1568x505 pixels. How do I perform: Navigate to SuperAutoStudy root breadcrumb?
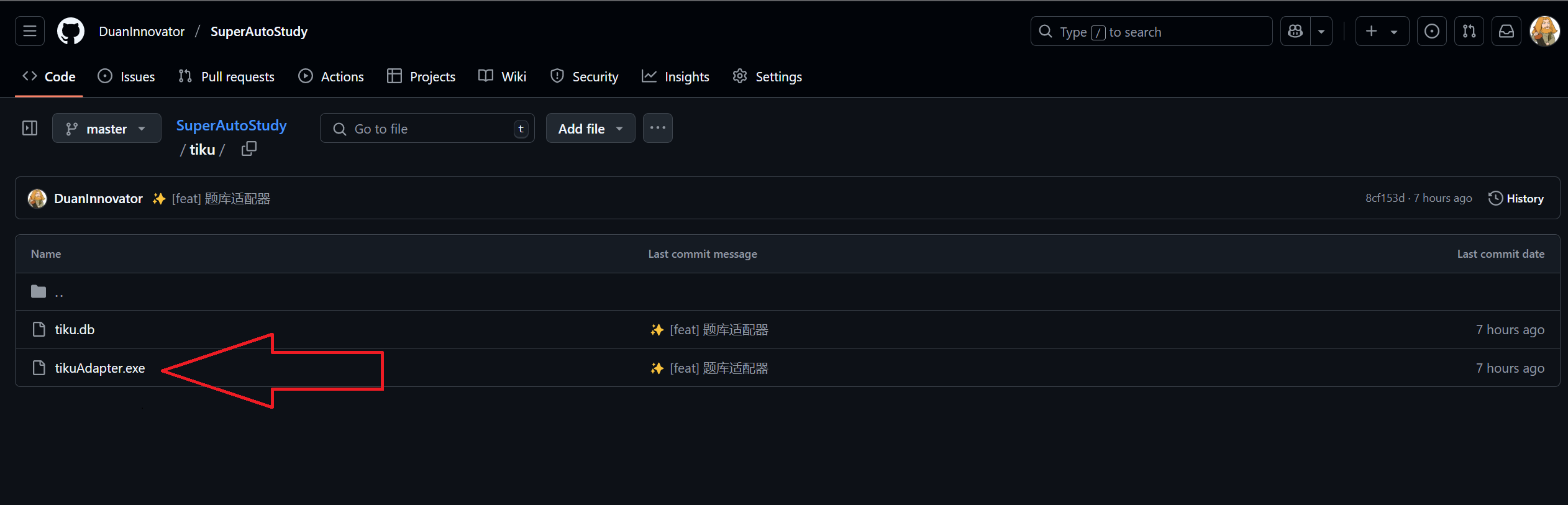(231, 125)
